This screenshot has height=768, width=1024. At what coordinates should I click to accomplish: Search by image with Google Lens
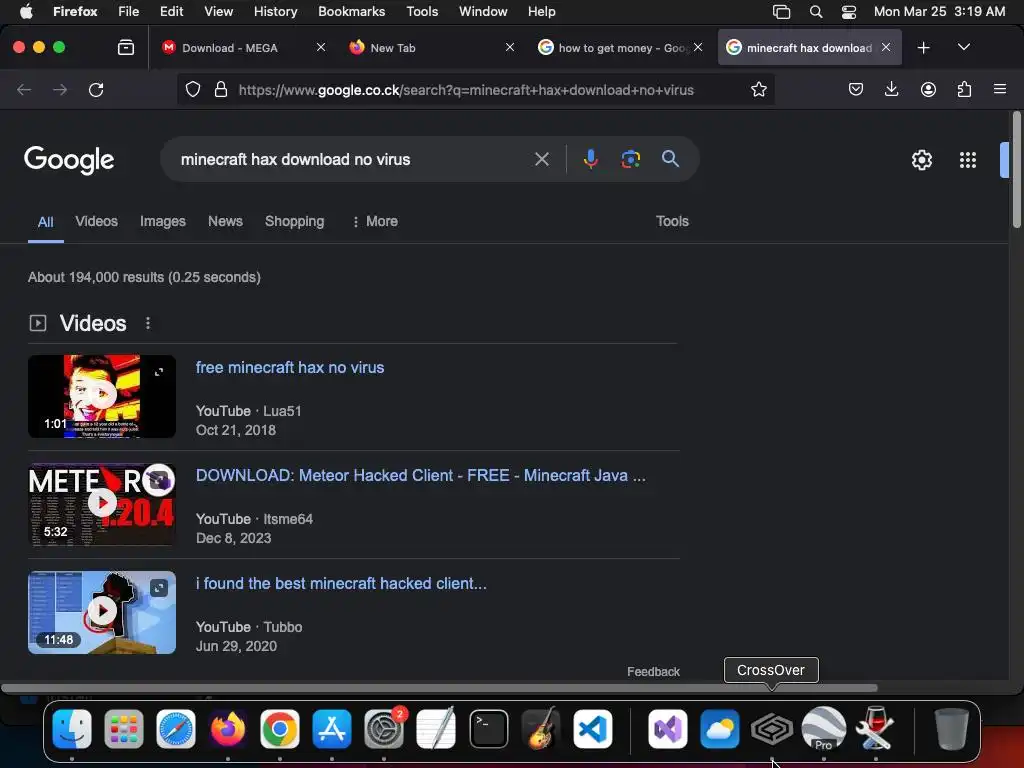pyautogui.click(x=630, y=159)
